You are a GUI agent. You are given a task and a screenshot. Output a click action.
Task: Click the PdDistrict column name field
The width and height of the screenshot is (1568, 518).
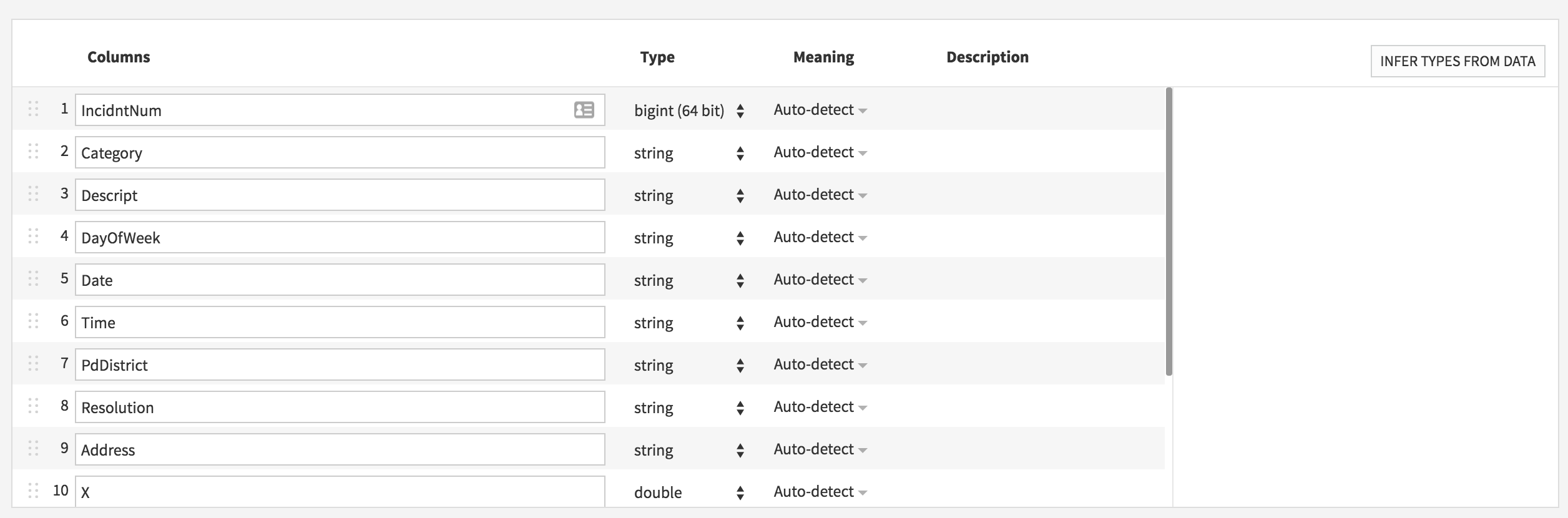click(340, 364)
